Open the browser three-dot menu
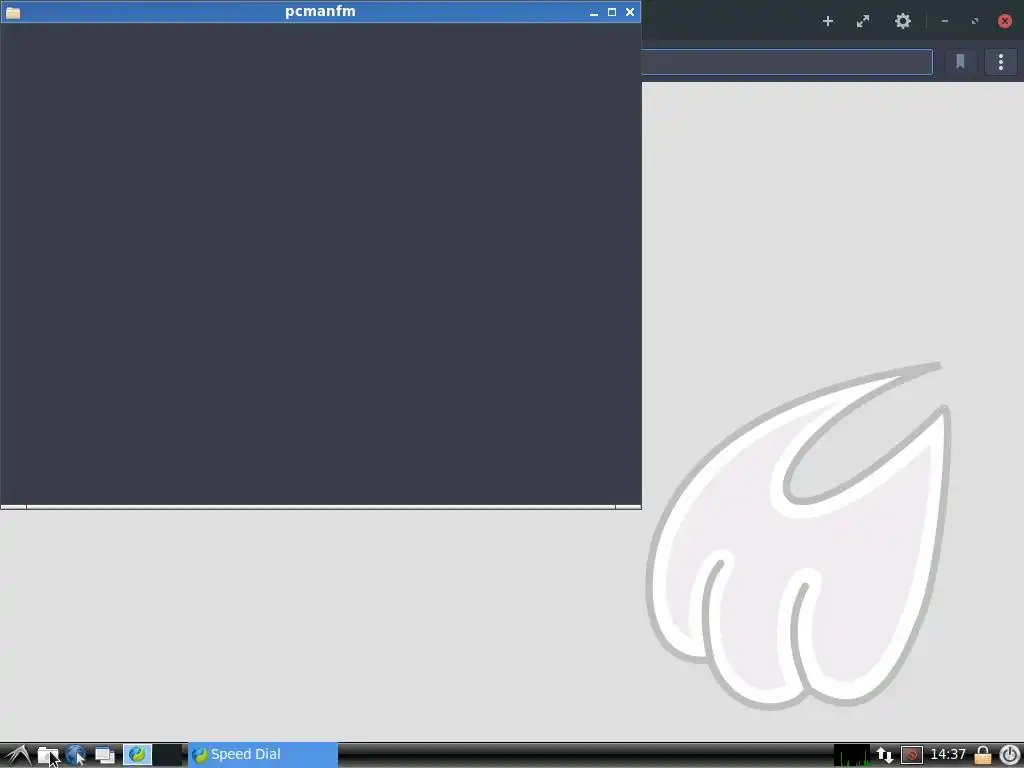The height and width of the screenshot is (768, 1024). (x=1000, y=62)
